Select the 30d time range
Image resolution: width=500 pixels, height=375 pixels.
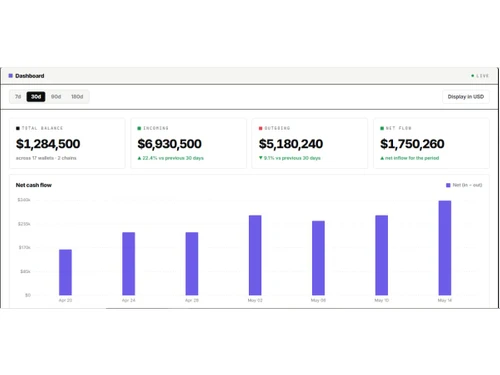tap(36, 97)
